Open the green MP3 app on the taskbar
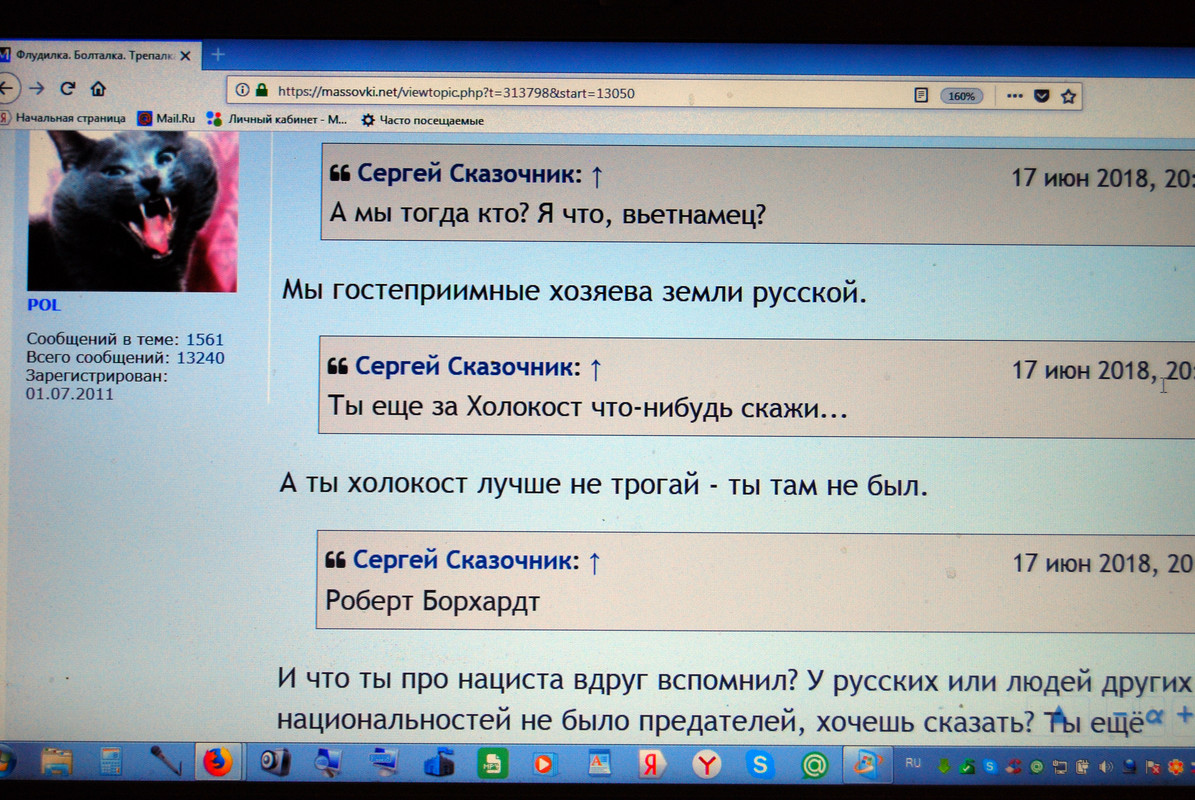Viewport: 1195px width, 800px height. [492, 763]
